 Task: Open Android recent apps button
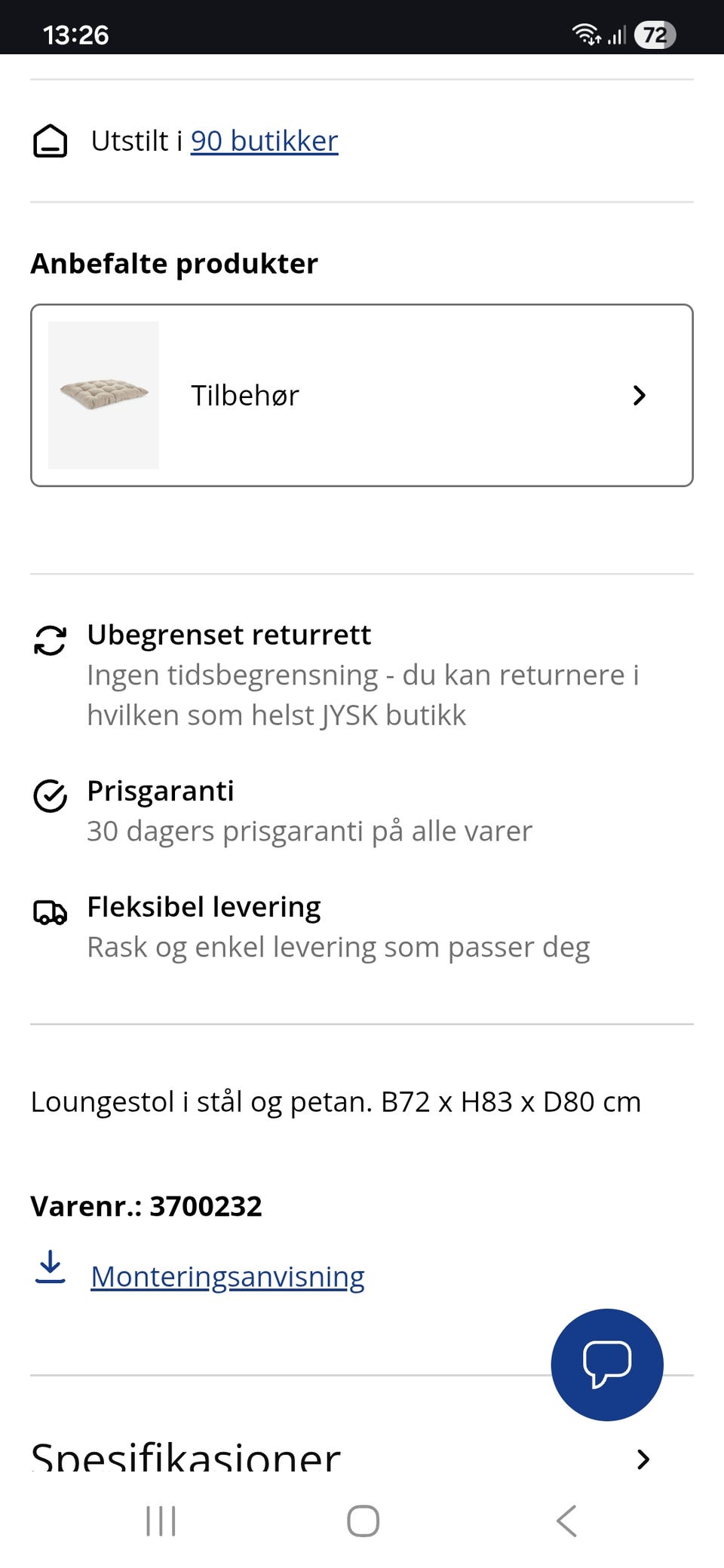(x=161, y=1521)
